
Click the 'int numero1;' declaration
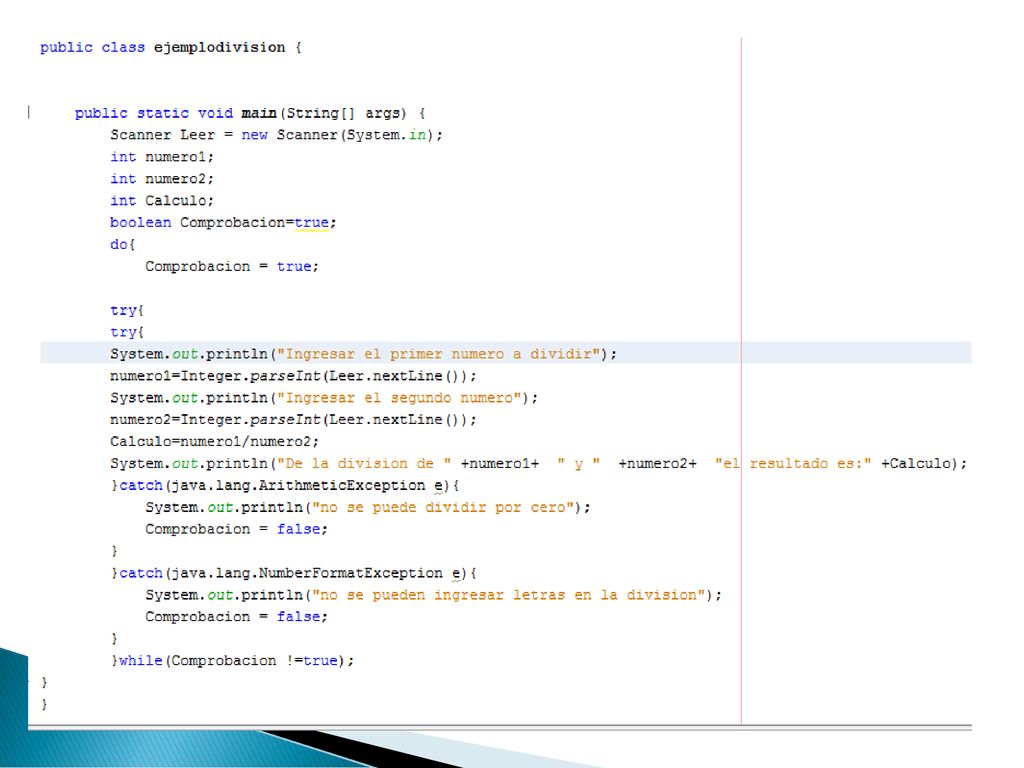[x=162, y=157]
